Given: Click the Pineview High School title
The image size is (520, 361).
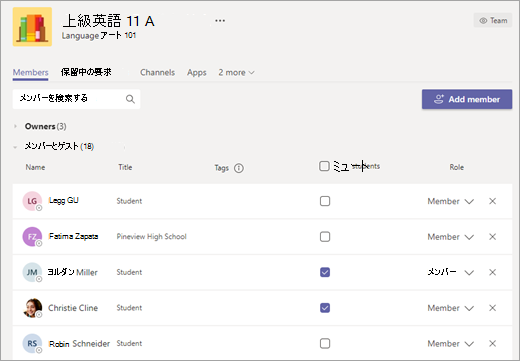Looking at the screenshot, I should [152, 237].
